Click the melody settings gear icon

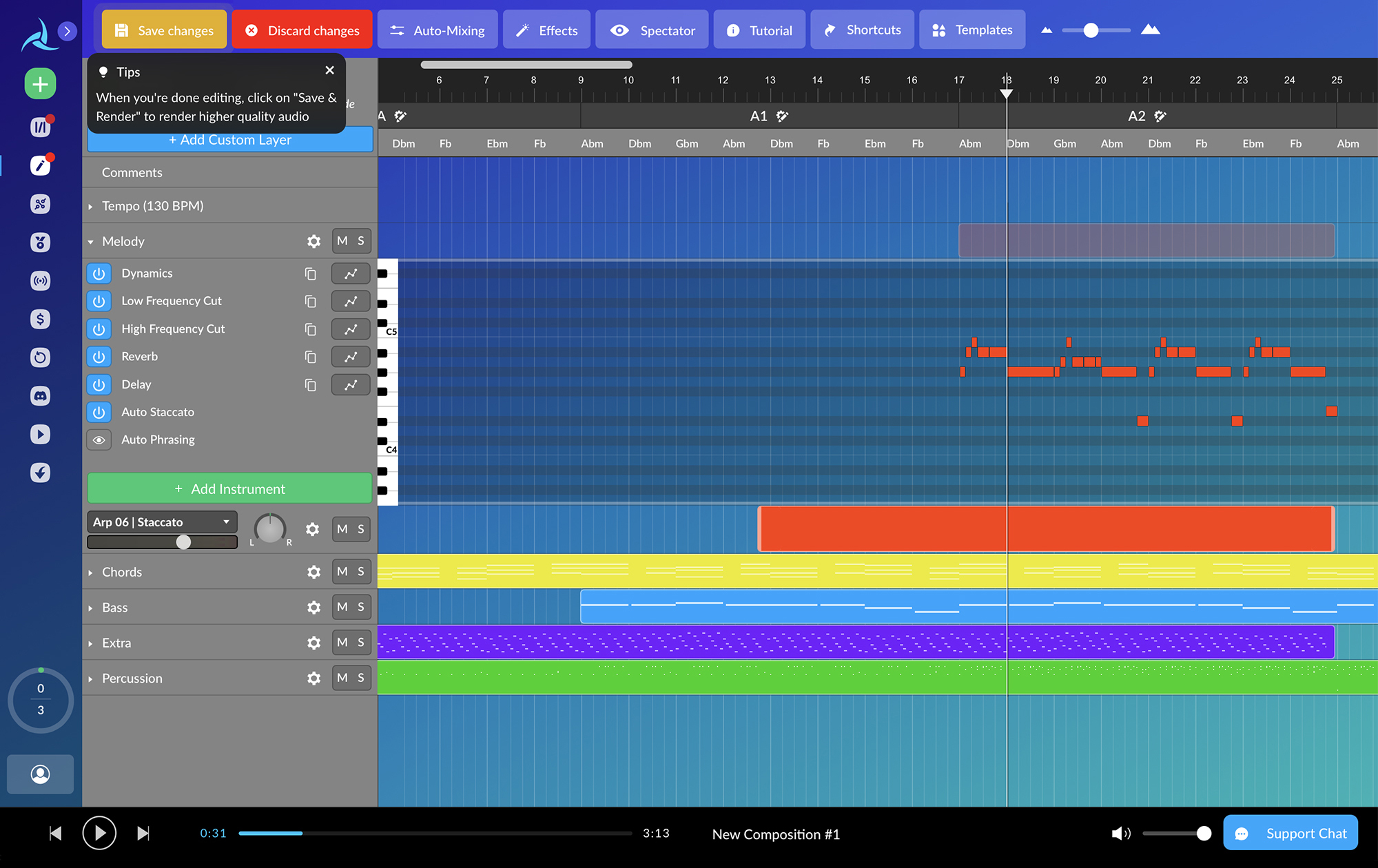314,241
